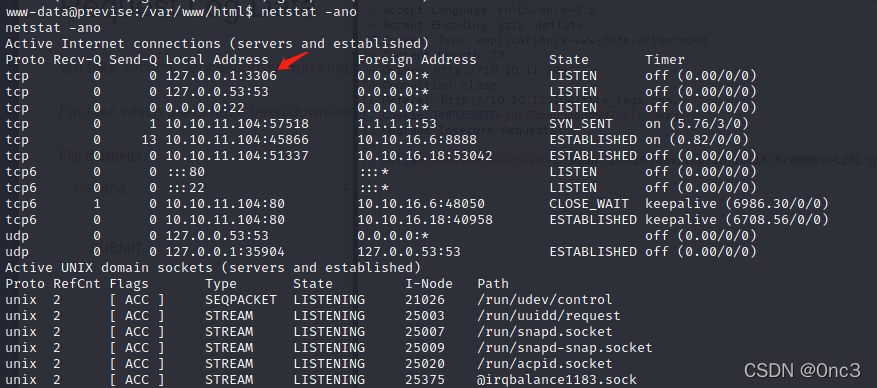Click the faint SUBMIT button behind terminal
877x388 pixels.
[x=117, y=248]
